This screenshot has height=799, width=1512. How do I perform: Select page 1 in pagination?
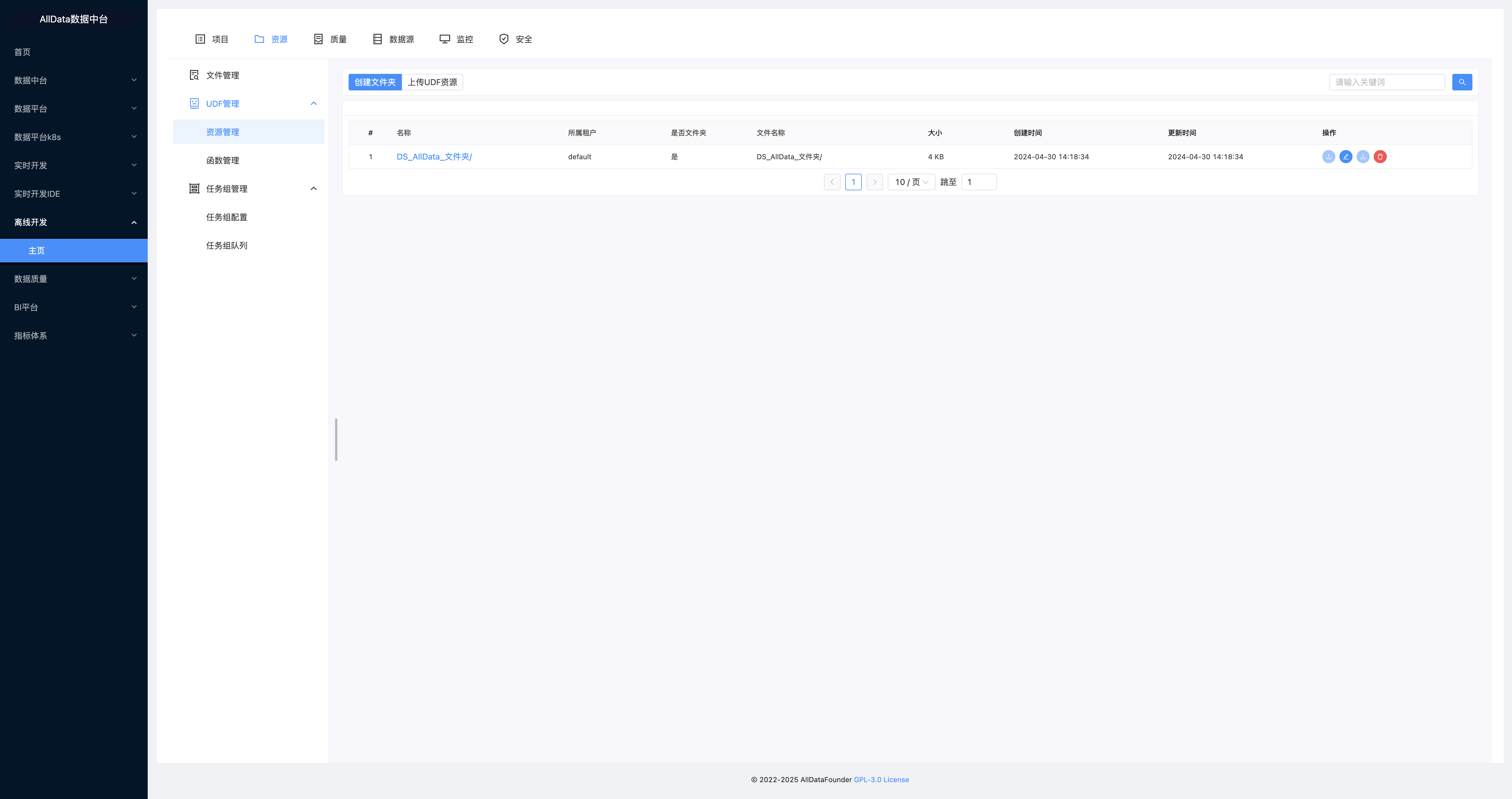(853, 182)
